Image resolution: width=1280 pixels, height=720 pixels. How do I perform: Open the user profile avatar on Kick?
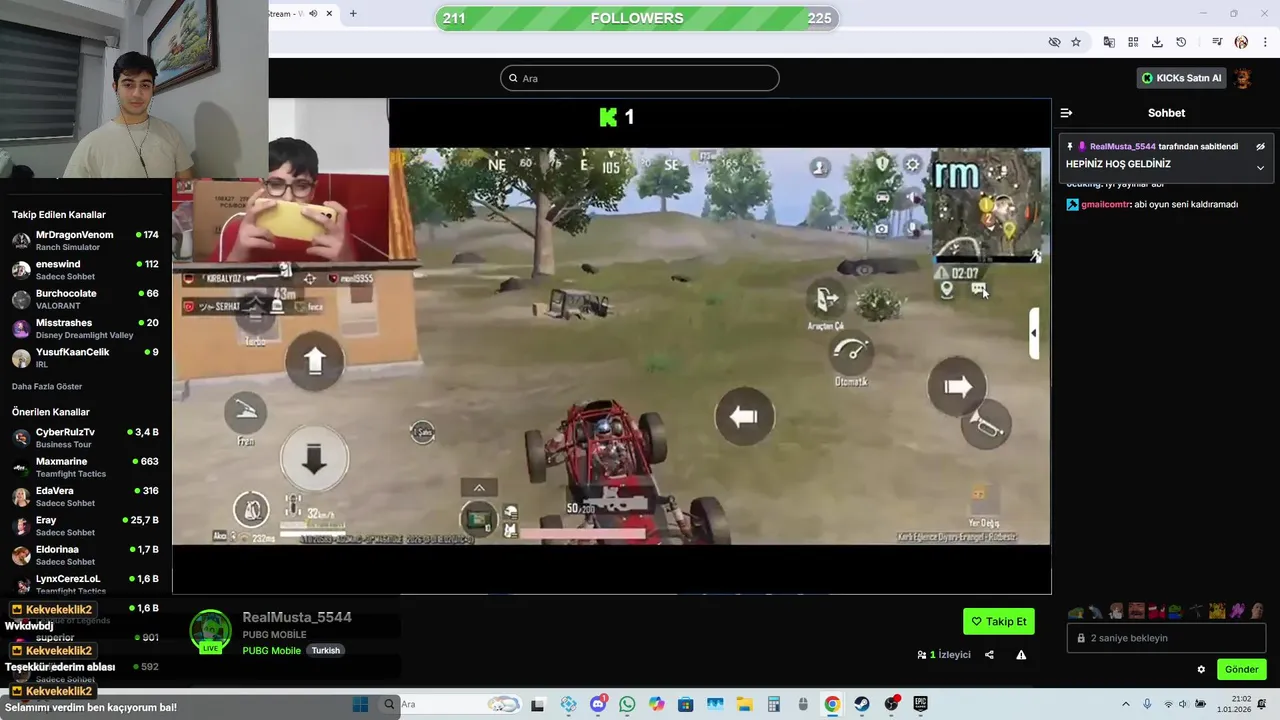click(1243, 78)
